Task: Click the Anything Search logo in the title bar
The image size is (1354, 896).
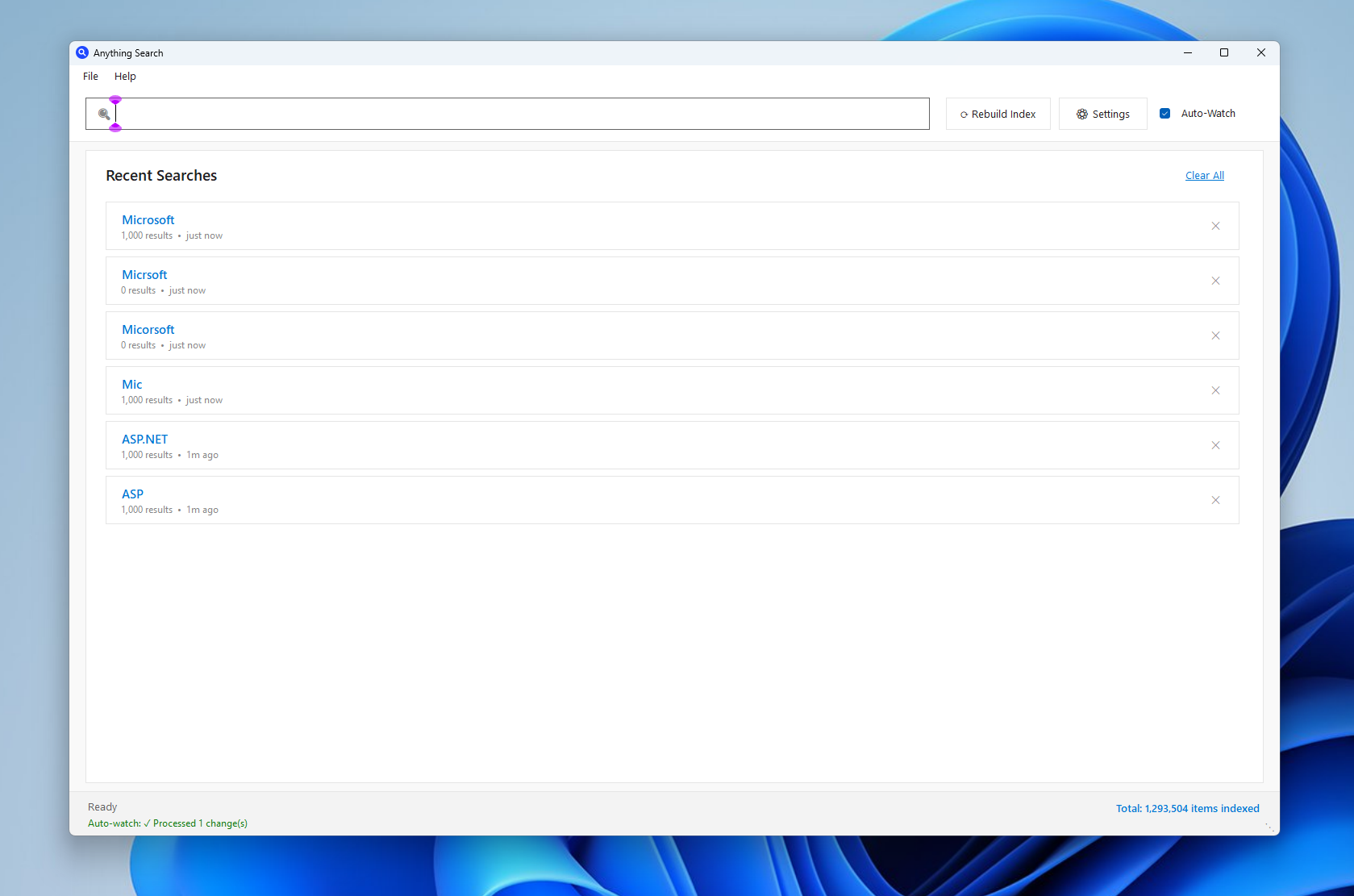Action: tap(81, 52)
